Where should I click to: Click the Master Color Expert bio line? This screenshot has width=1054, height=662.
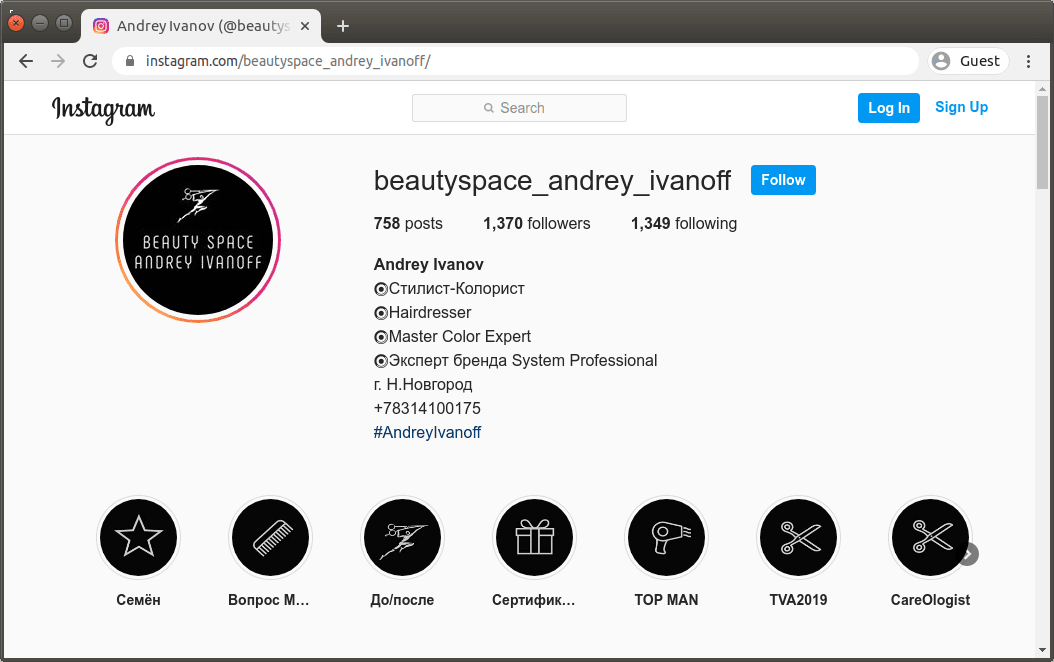click(452, 337)
